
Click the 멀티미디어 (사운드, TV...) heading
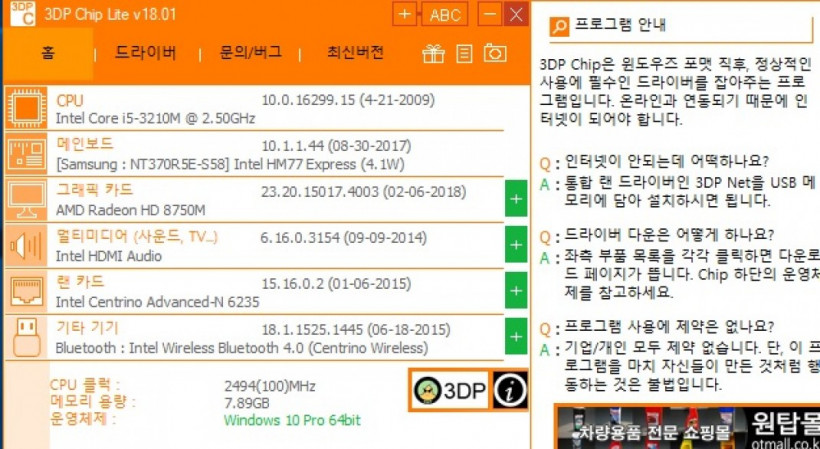tap(137, 237)
